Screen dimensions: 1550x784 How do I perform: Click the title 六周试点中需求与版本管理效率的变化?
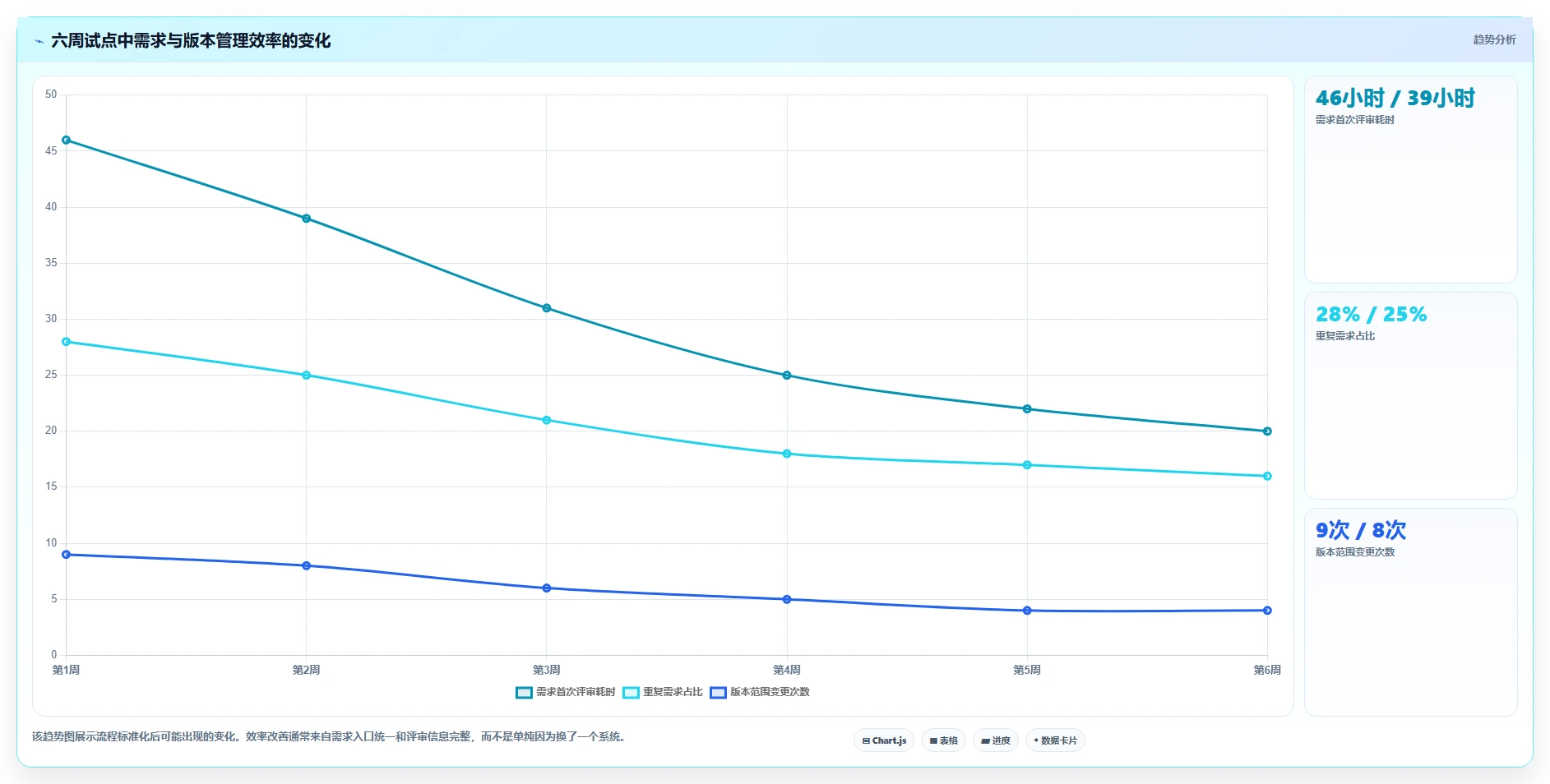coord(191,40)
